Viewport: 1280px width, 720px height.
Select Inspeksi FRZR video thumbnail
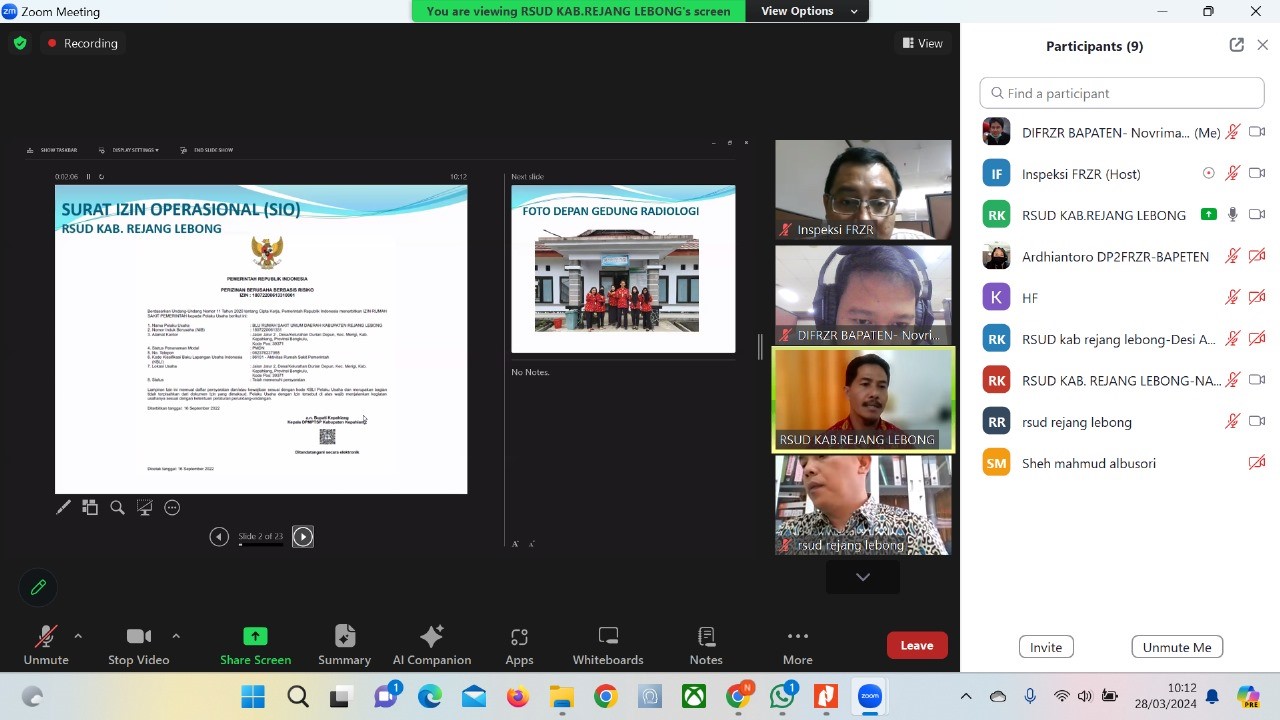863,190
